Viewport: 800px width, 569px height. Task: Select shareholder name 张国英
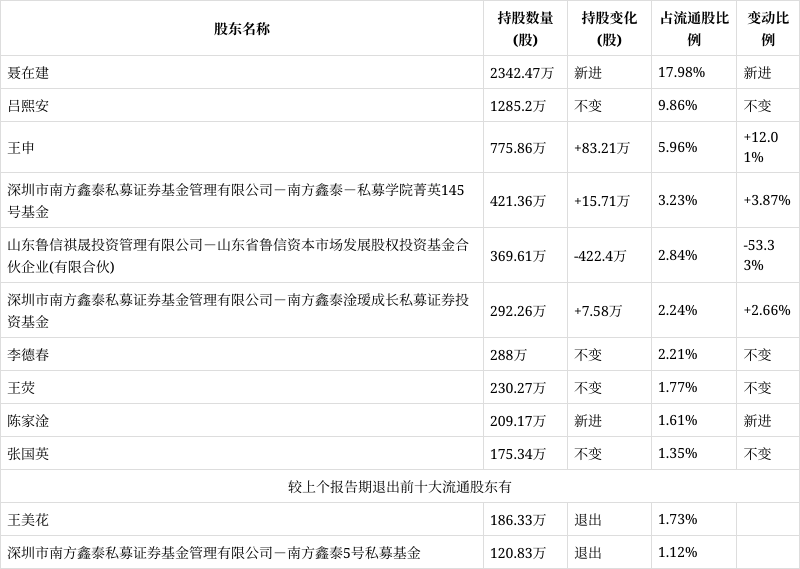(x=28, y=454)
